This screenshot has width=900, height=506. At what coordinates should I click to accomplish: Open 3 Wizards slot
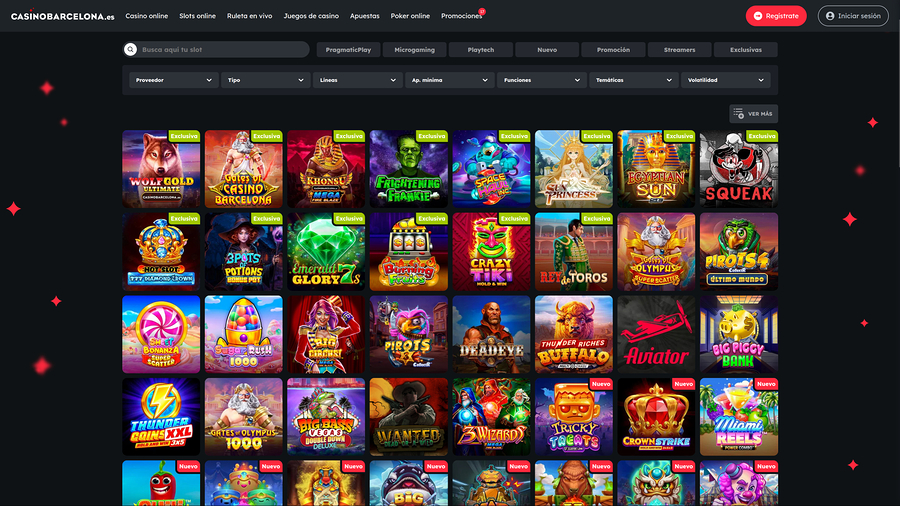tap(491, 417)
